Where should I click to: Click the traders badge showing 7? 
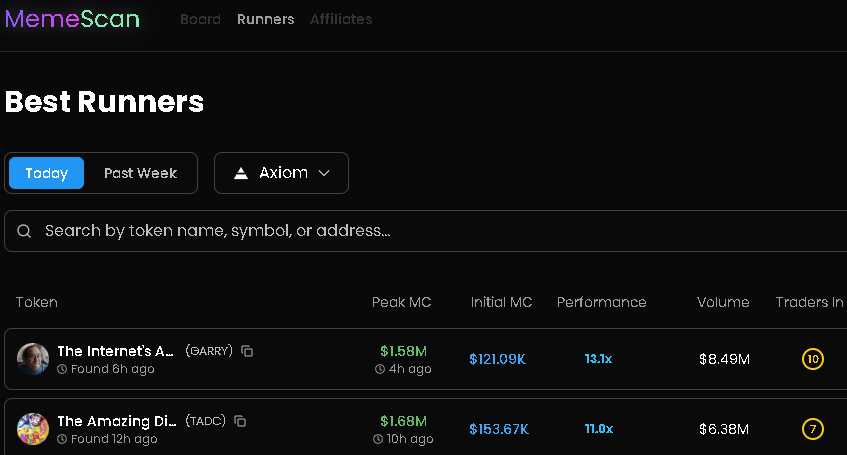click(x=812, y=429)
